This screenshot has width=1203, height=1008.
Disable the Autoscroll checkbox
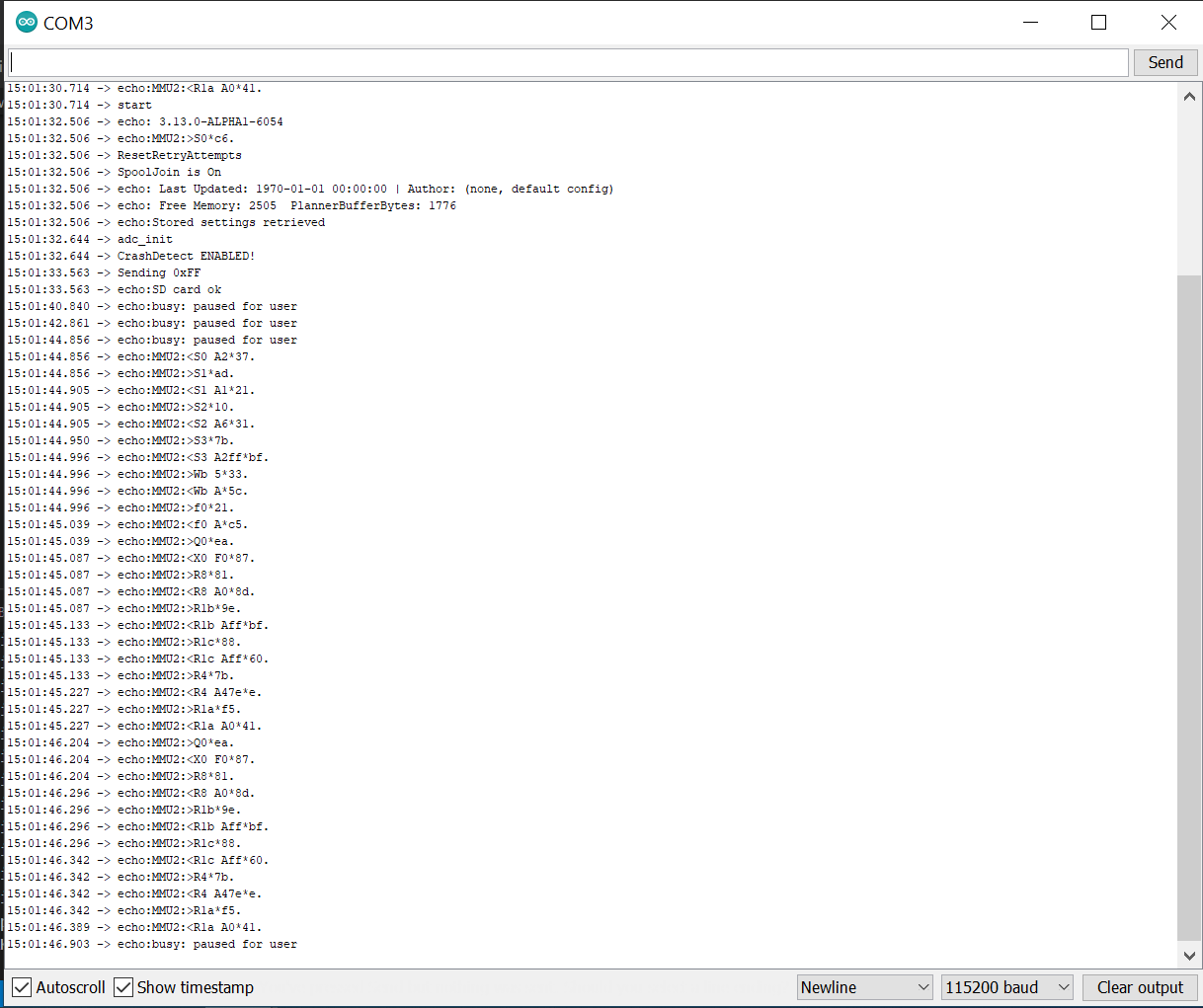22,987
